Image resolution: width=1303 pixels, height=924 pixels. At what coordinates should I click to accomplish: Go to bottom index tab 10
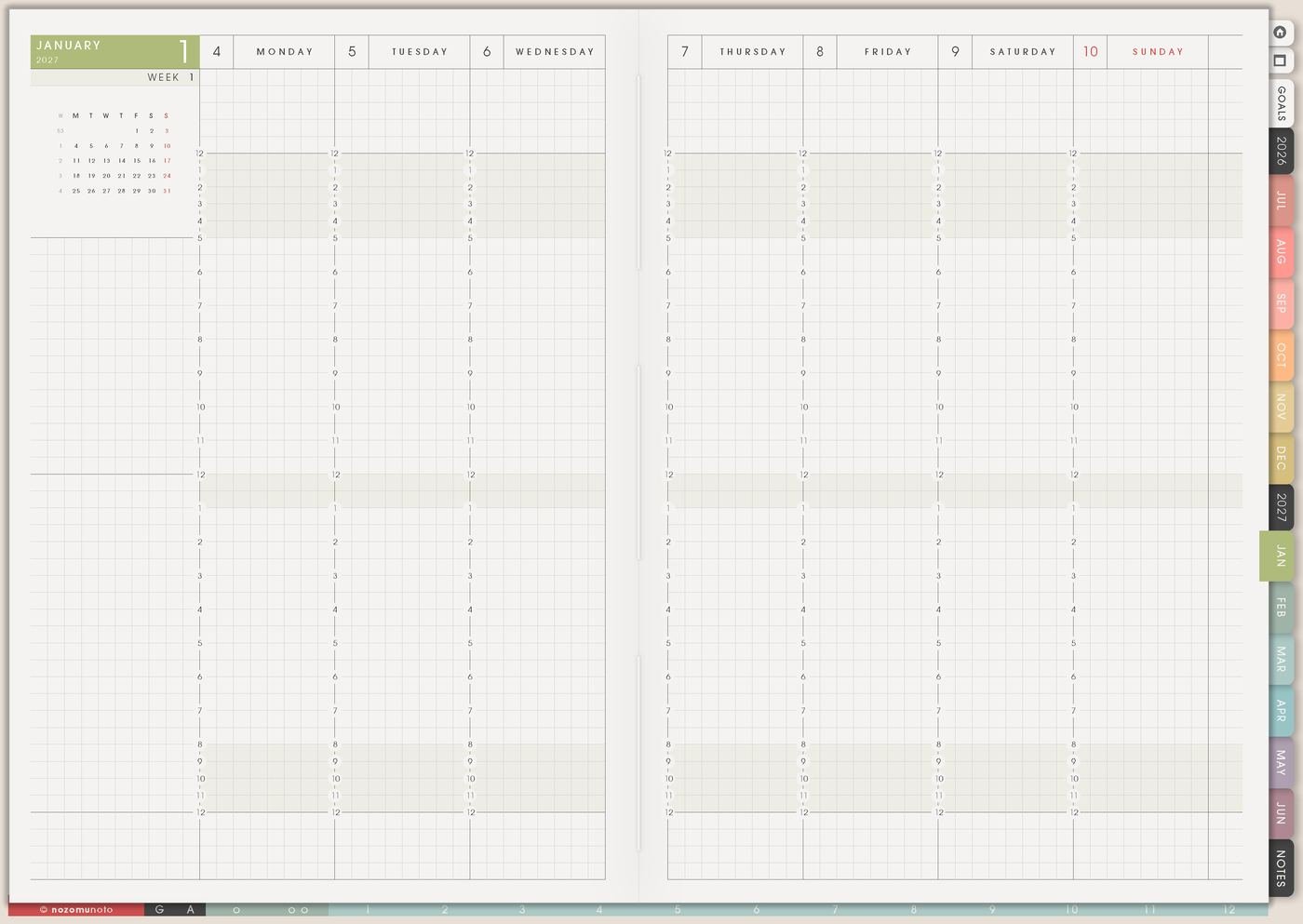coord(1071,909)
